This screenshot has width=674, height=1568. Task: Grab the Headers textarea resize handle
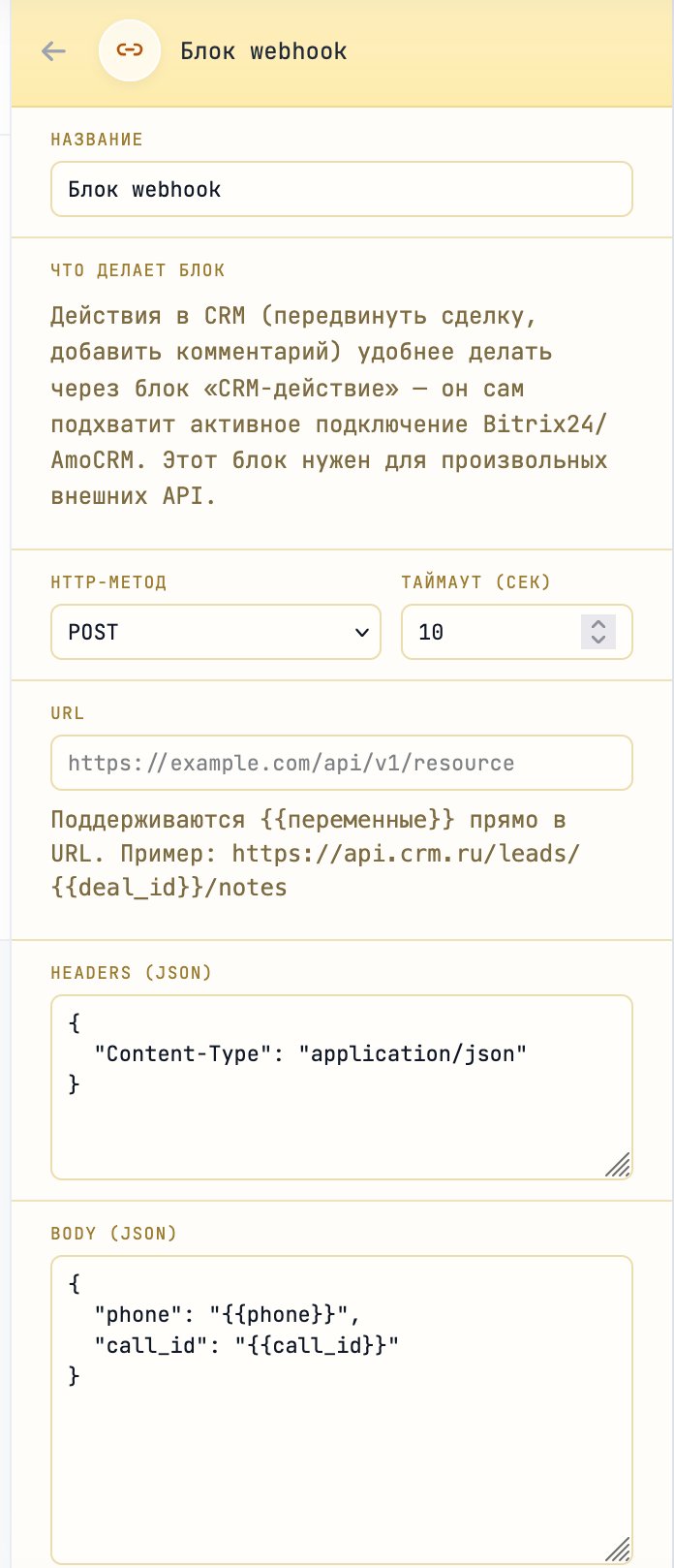[618, 1165]
